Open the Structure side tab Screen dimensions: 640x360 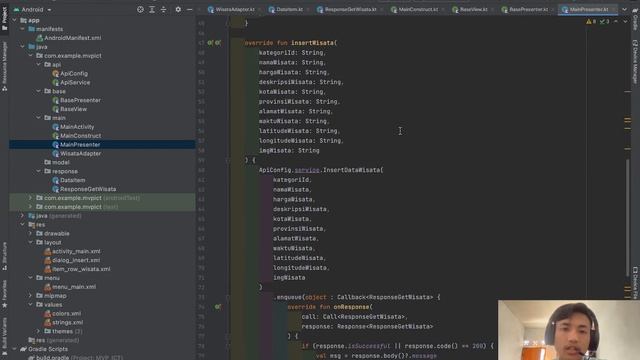point(4,256)
